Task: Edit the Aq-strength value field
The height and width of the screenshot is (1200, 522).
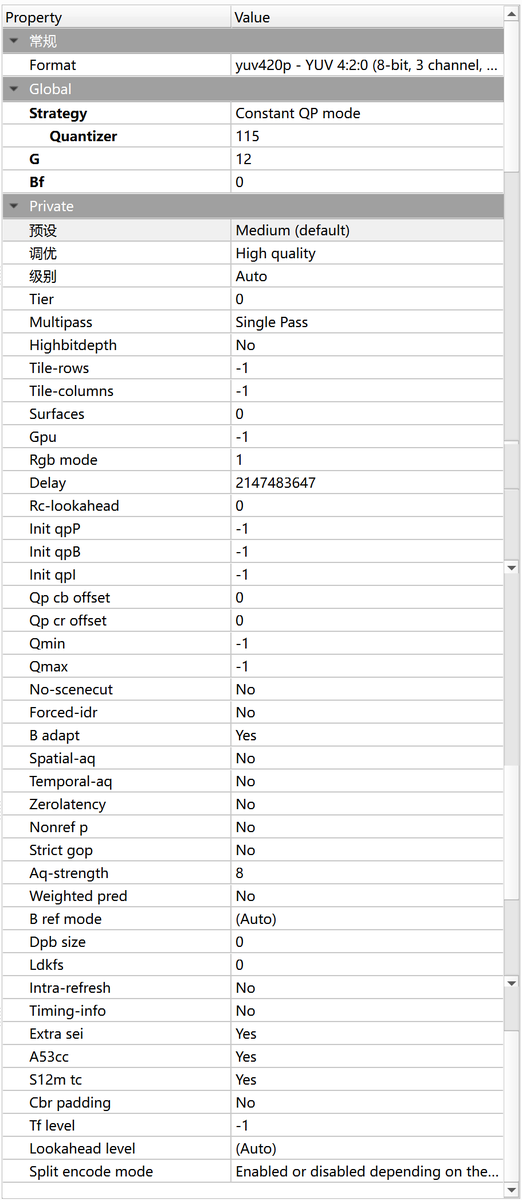Action: [x=367, y=873]
